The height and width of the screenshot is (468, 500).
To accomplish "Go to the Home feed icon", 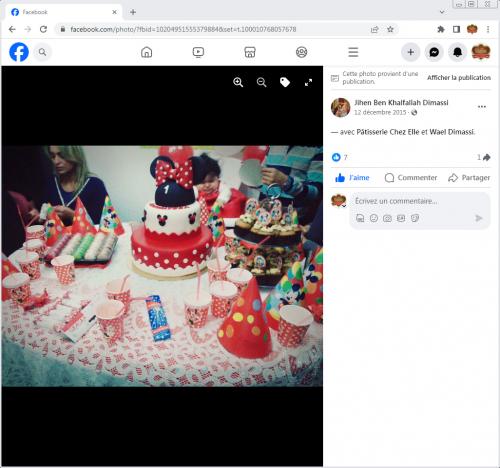I will [x=146, y=52].
